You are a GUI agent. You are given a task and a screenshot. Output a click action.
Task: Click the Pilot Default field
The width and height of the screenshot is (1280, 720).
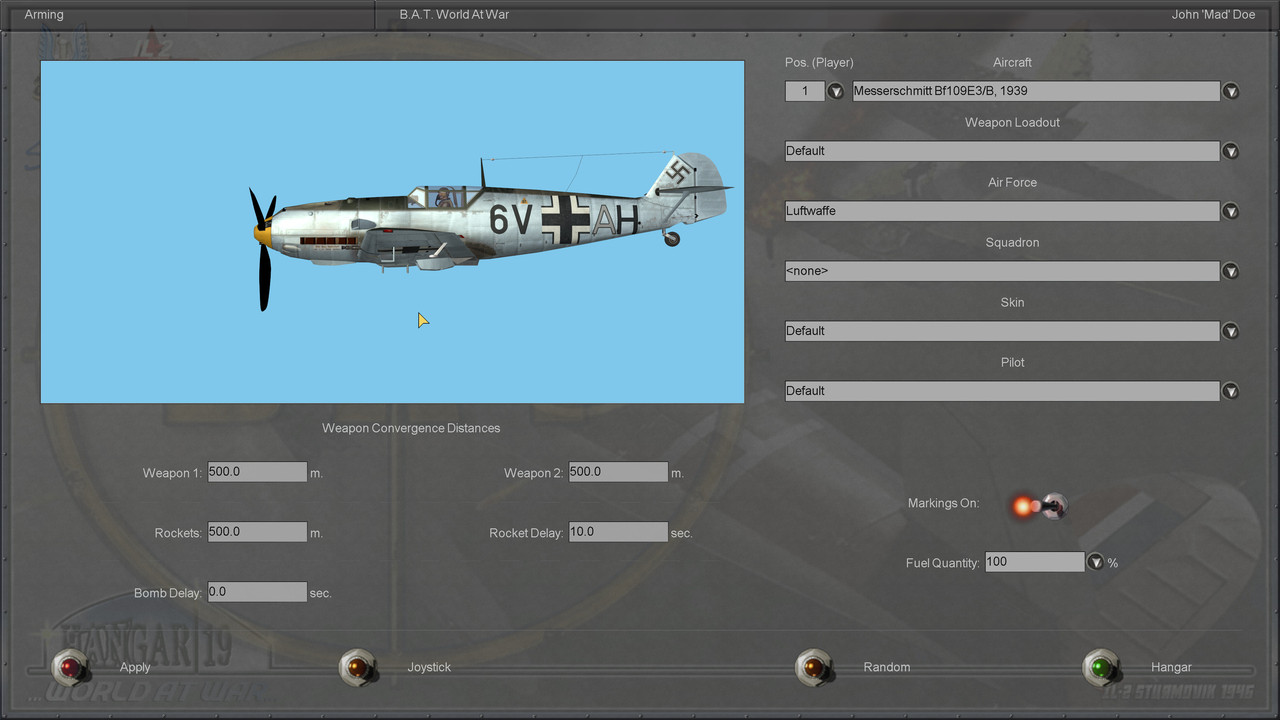tap(1002, 391)
